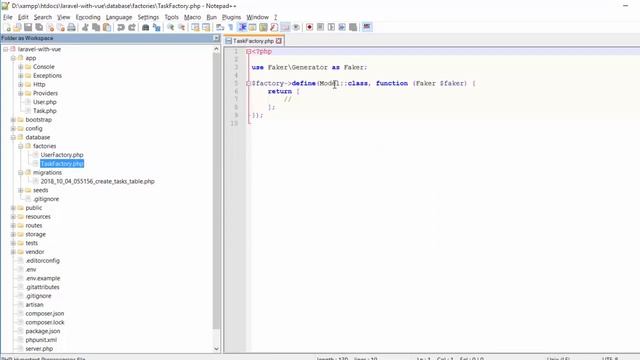This screenshot has height=360, width=640.
Task: Open Find with the binoculars icon
Action: pos(145,27)
